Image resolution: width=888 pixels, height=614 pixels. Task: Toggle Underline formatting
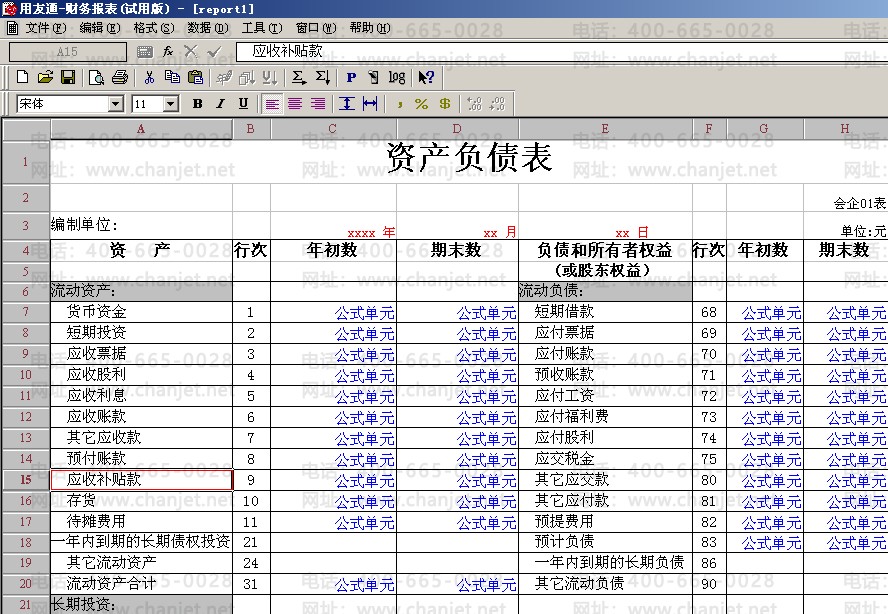[243, 104]
